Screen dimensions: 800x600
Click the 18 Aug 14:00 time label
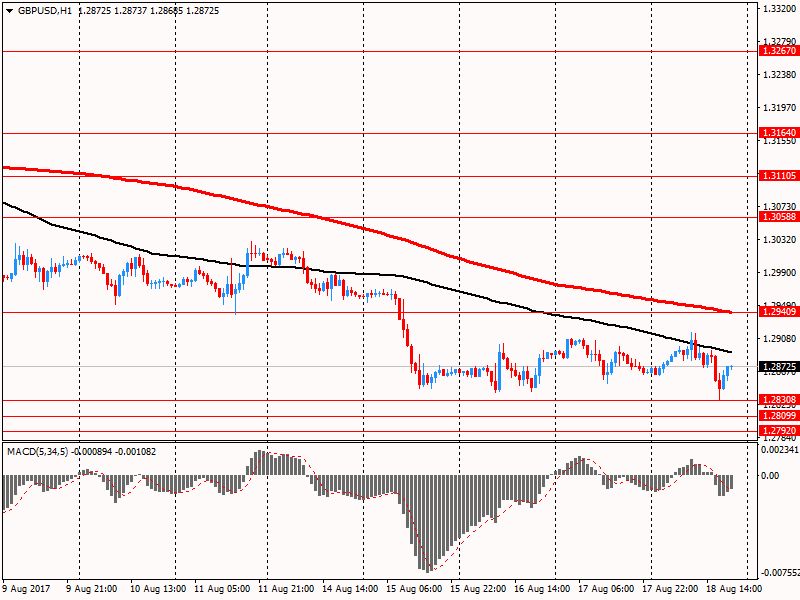(x=734, y=589)
